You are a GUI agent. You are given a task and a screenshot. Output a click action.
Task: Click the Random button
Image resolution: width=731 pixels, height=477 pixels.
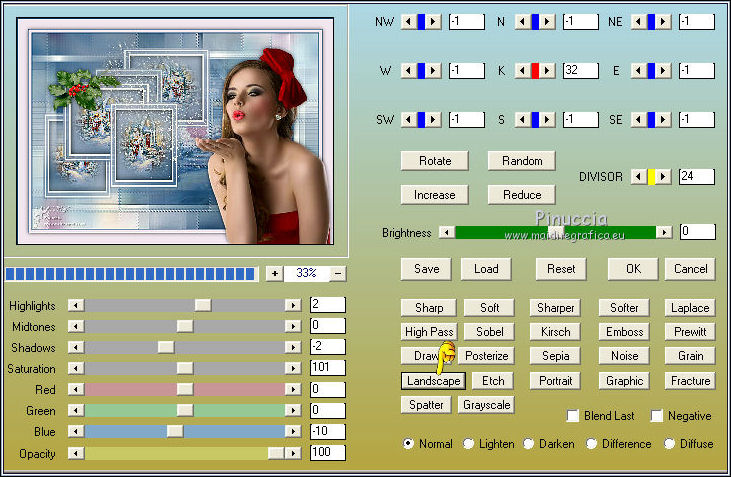tap(522, 161)
